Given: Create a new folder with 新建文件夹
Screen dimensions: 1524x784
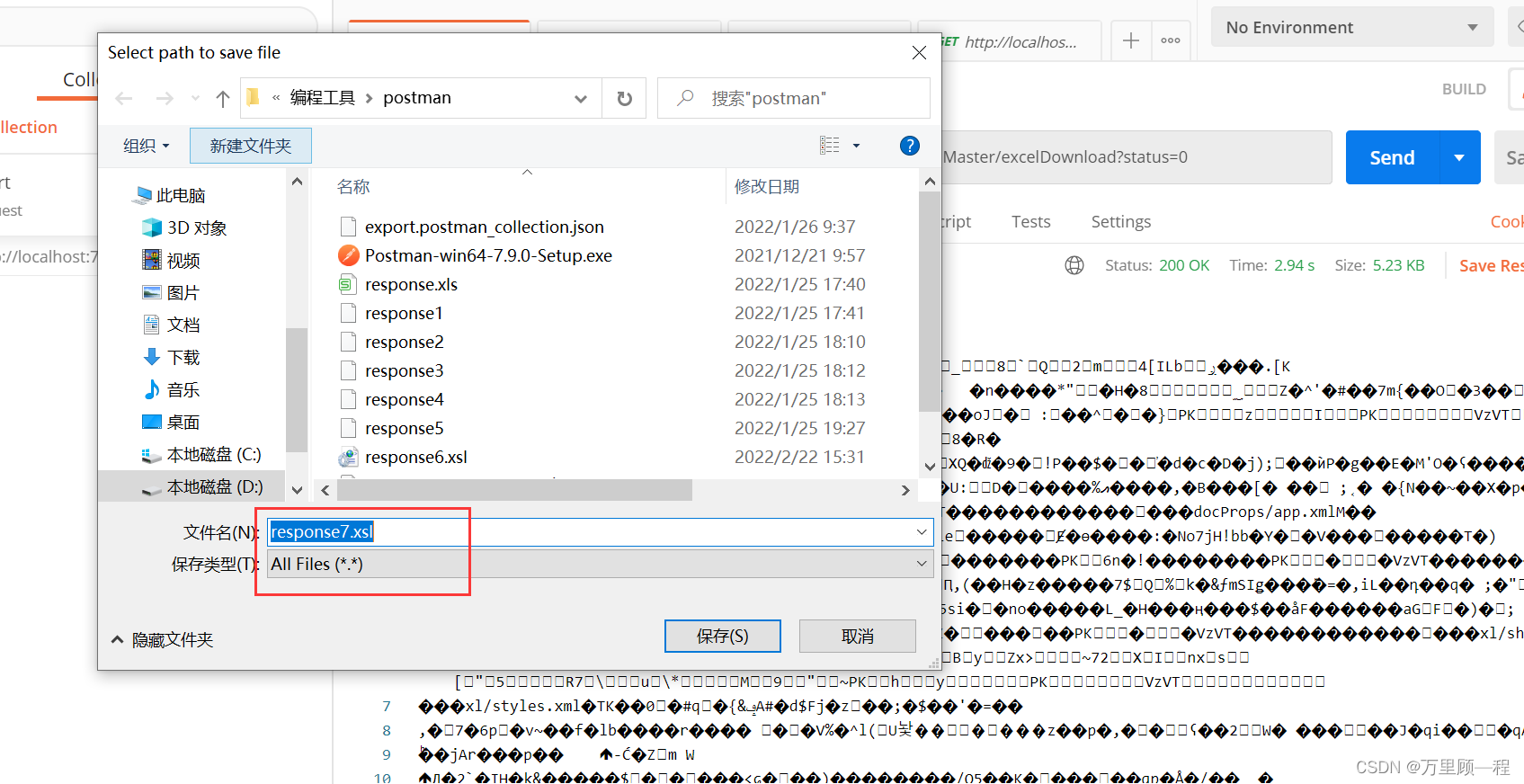Looking at the screenshot, I should (251, 146).
